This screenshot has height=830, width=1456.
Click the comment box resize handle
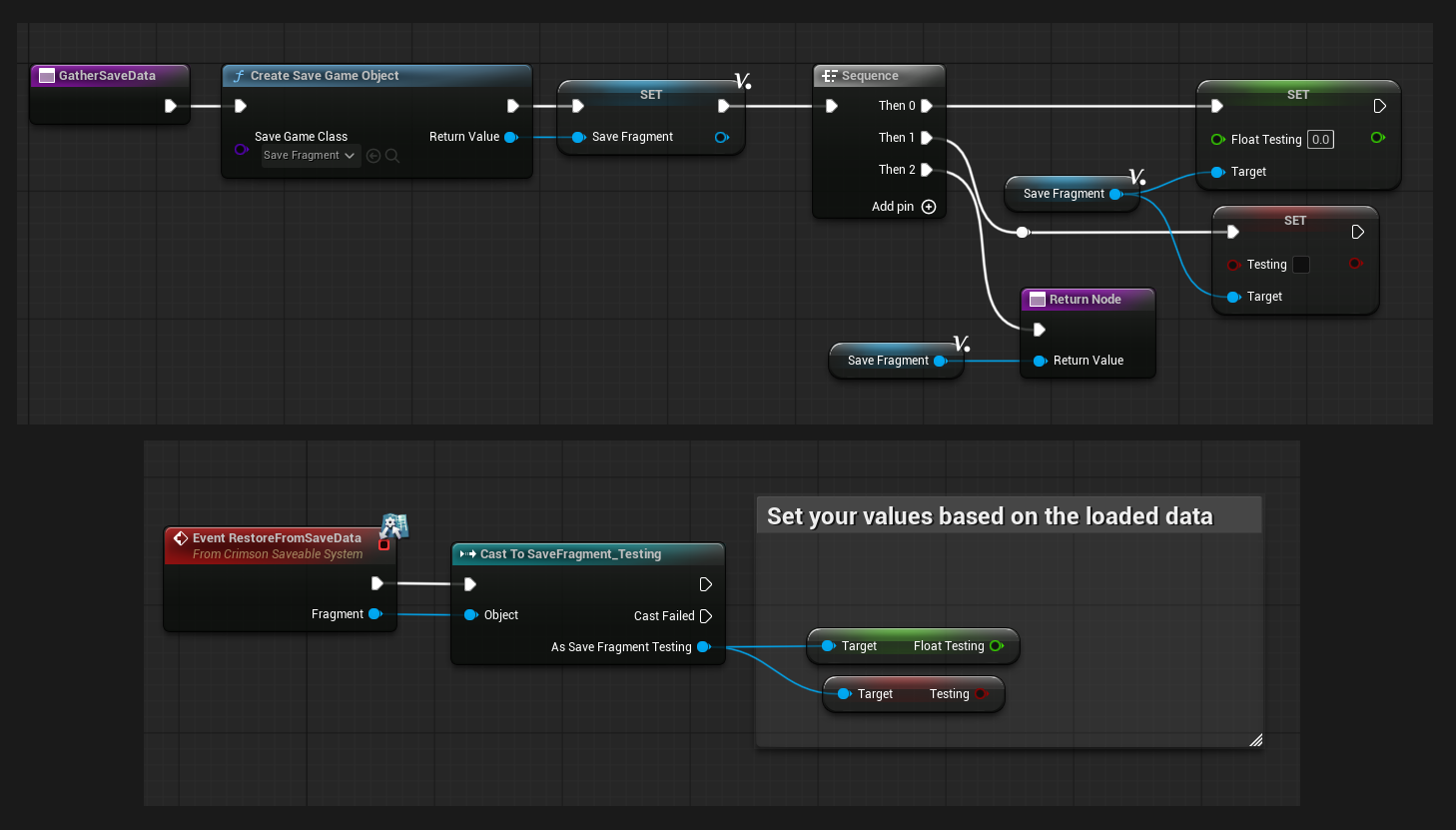pyautogui.click(x=1255, y=739)
